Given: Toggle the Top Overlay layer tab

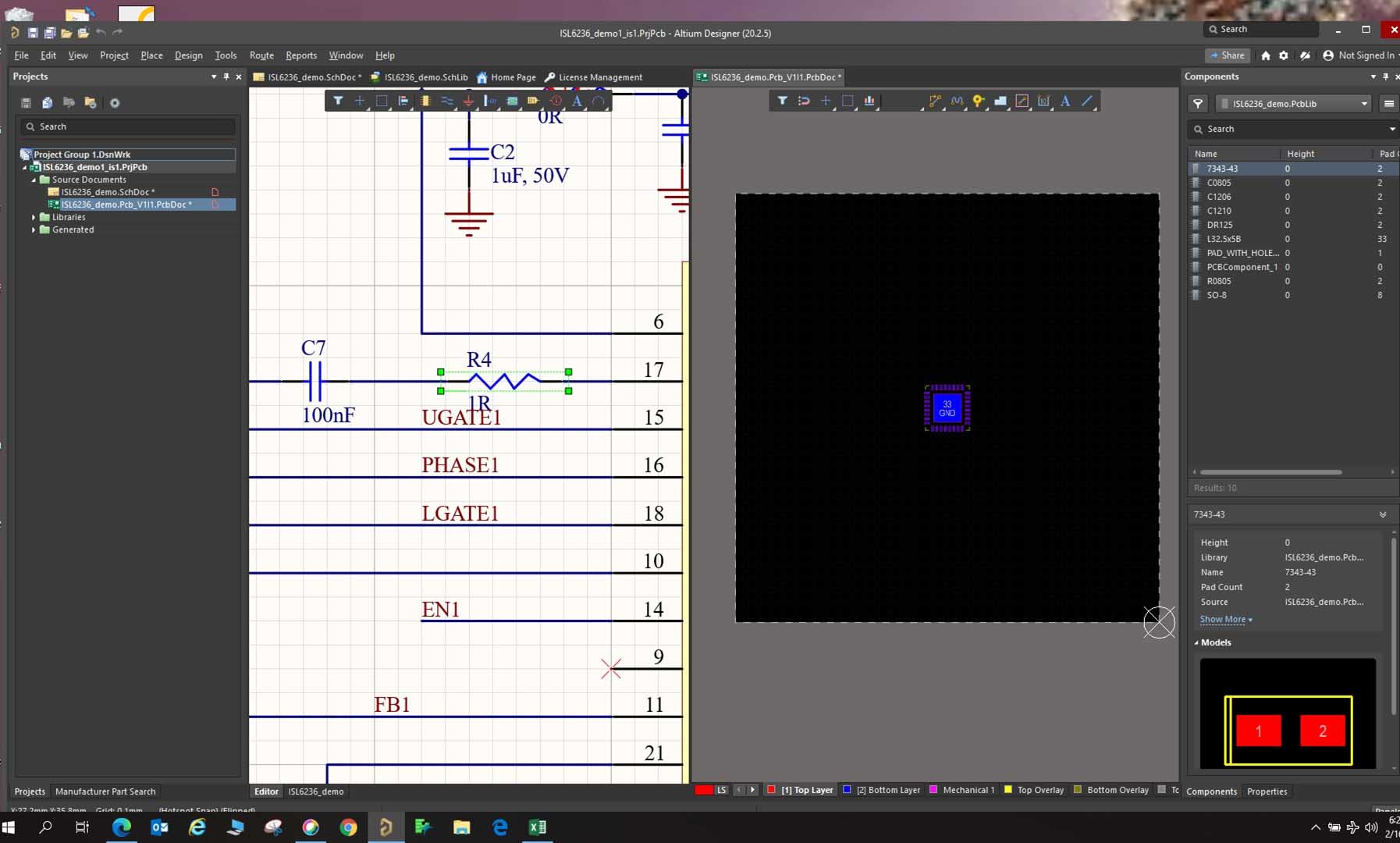Looking at the screenshot, I should (x=1039, y=790).
